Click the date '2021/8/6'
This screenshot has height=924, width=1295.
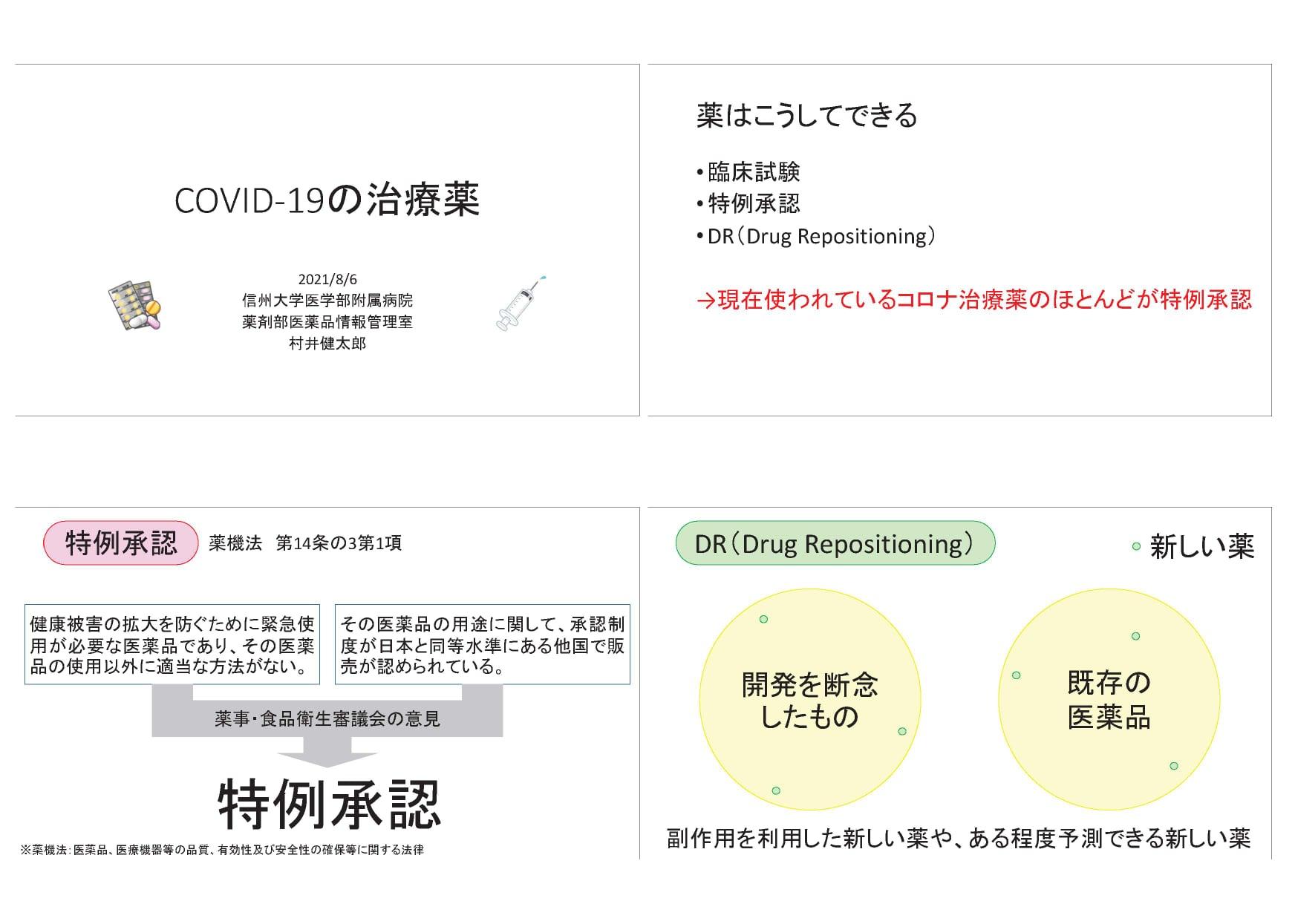pyautogui.click(x=327, y=280)
